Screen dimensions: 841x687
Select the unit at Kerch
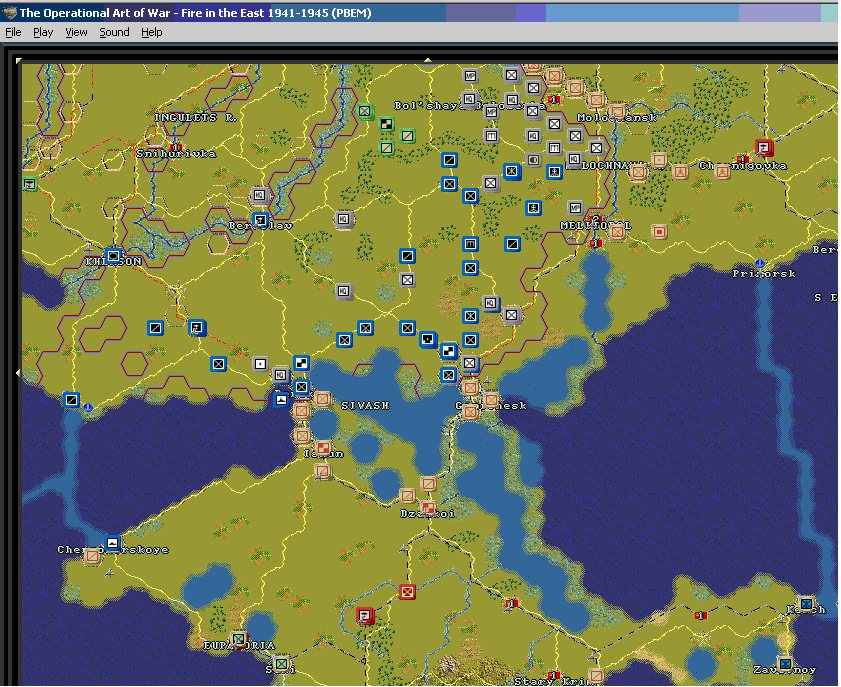[x=806, y=603]
